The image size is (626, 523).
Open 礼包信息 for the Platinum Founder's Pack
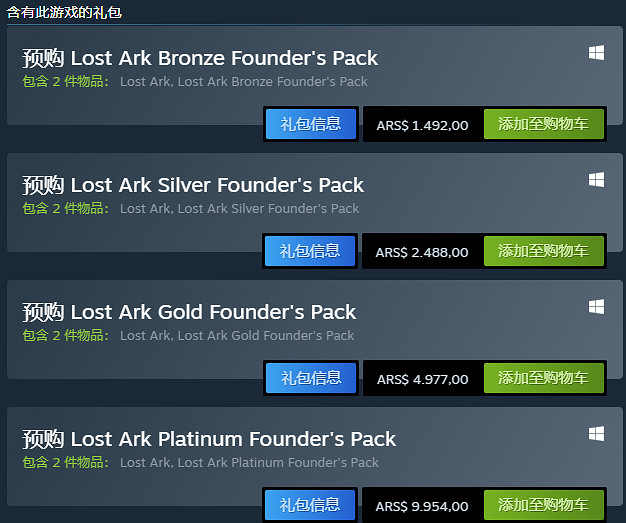tap(311, 505)
